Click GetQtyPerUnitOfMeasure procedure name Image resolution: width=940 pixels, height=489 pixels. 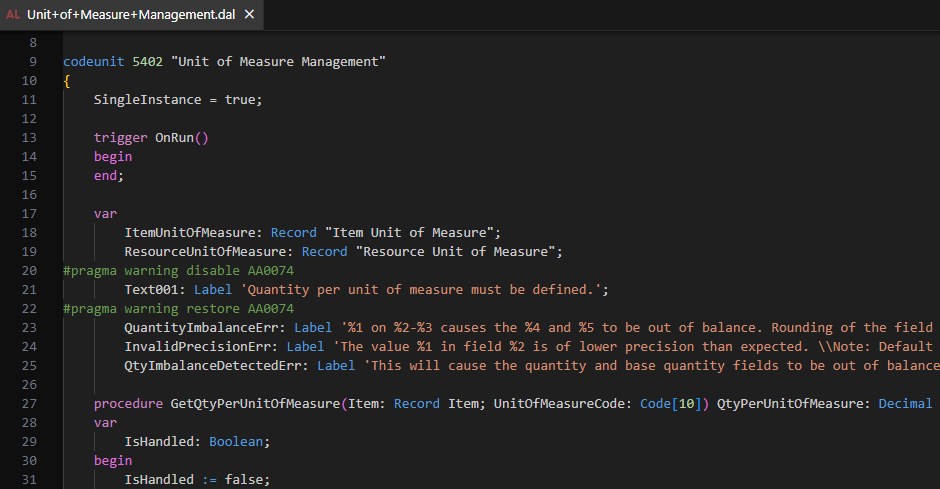pyautogui.click(x=255, y=404)
